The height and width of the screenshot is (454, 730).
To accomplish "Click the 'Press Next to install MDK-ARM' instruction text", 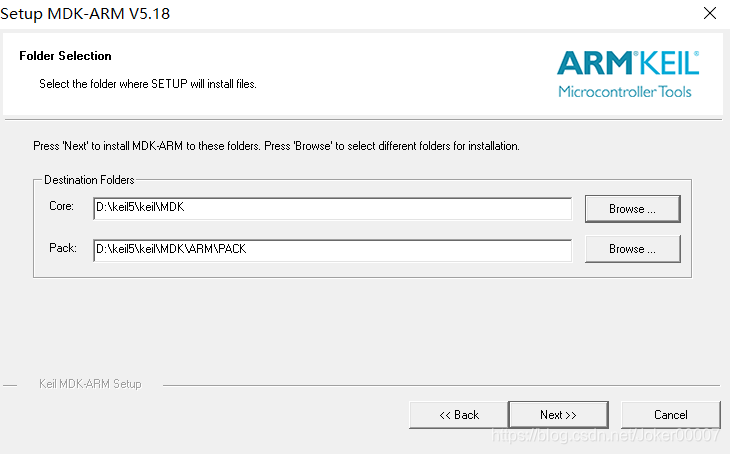I will tap(276, 146).
